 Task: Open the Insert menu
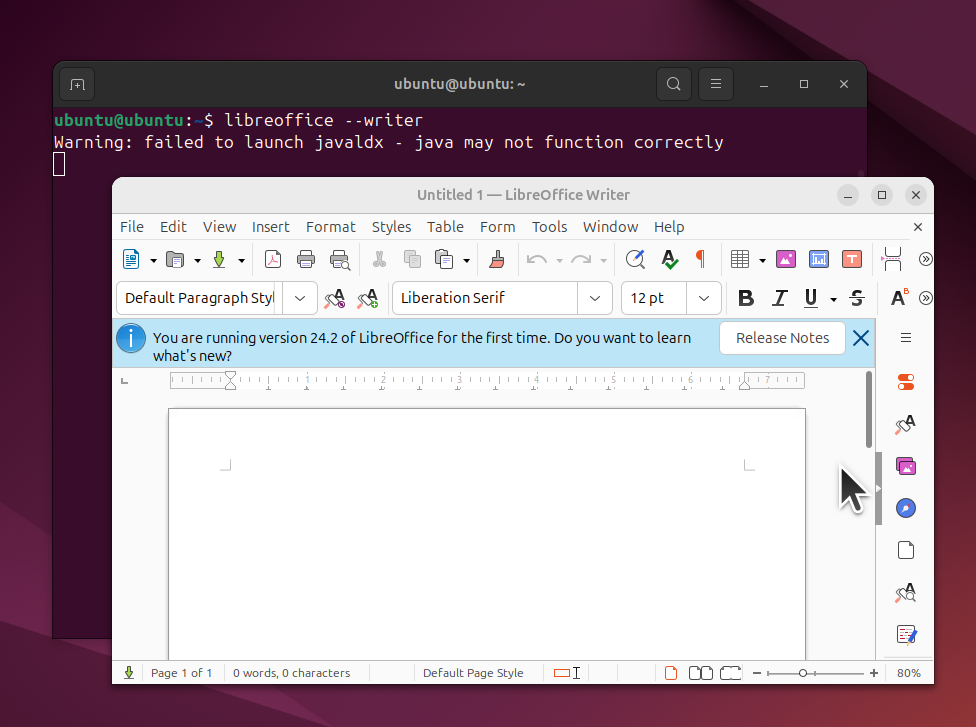(x=271, y=227)
